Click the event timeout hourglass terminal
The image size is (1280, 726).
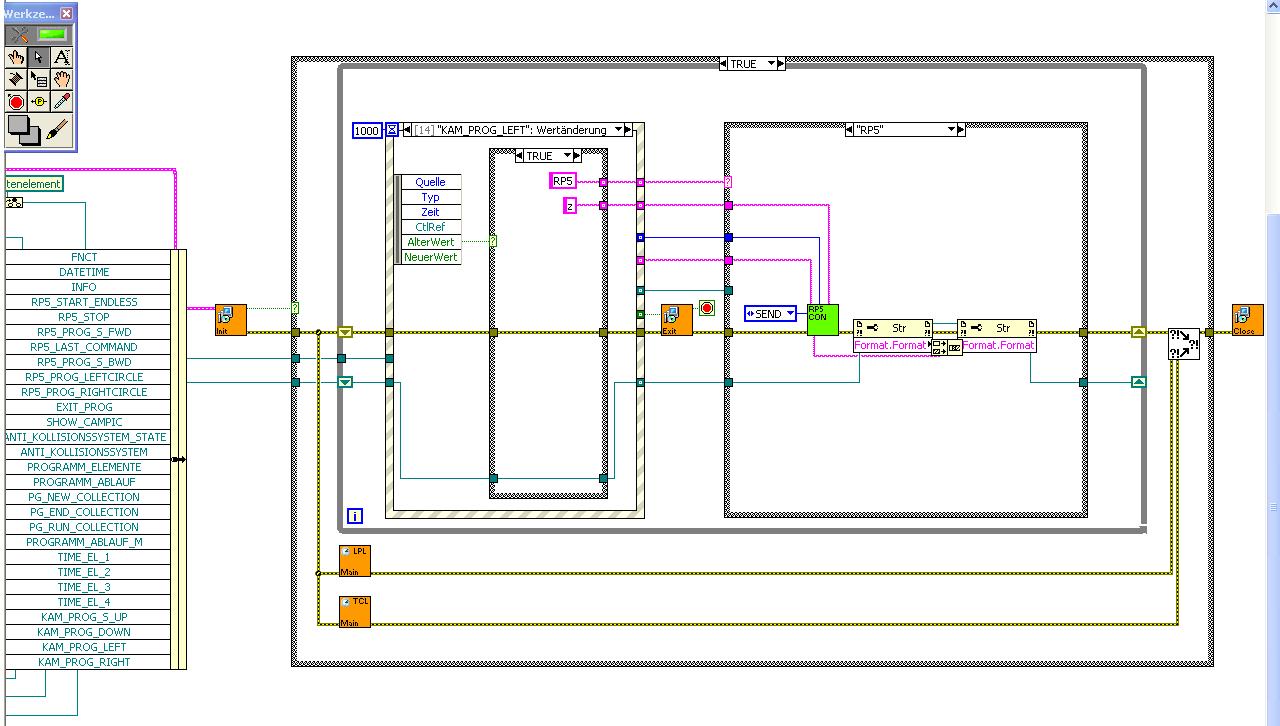pyautogui.click(x=392, y=130)
